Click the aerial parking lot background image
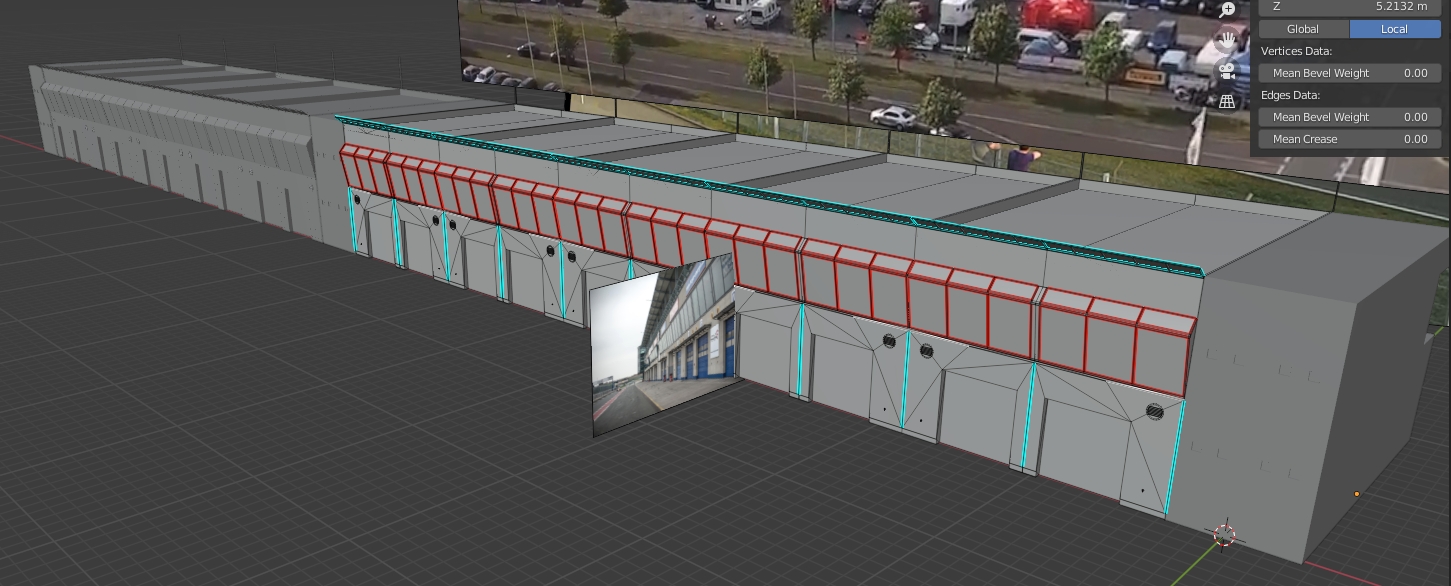Screen dimensions: 1451x586 coord(850,60)
